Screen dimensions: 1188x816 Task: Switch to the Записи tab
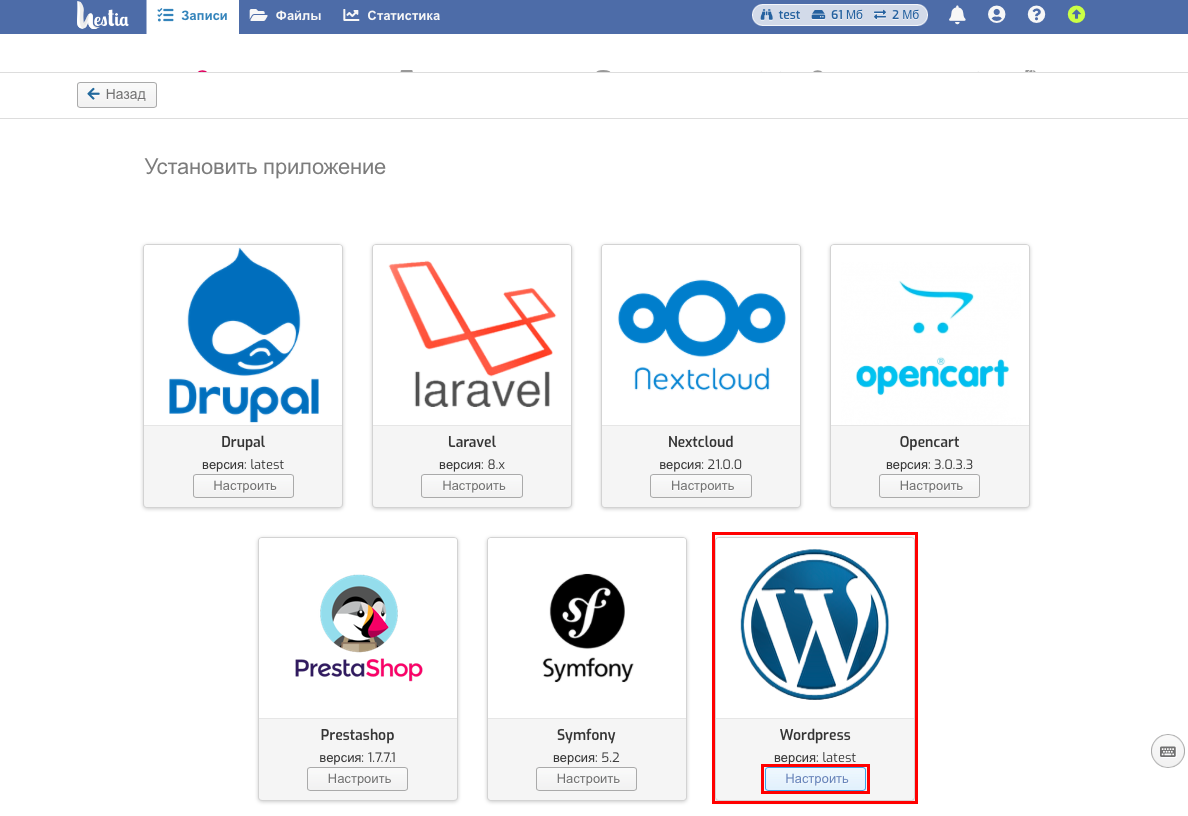tap(192, 16)
